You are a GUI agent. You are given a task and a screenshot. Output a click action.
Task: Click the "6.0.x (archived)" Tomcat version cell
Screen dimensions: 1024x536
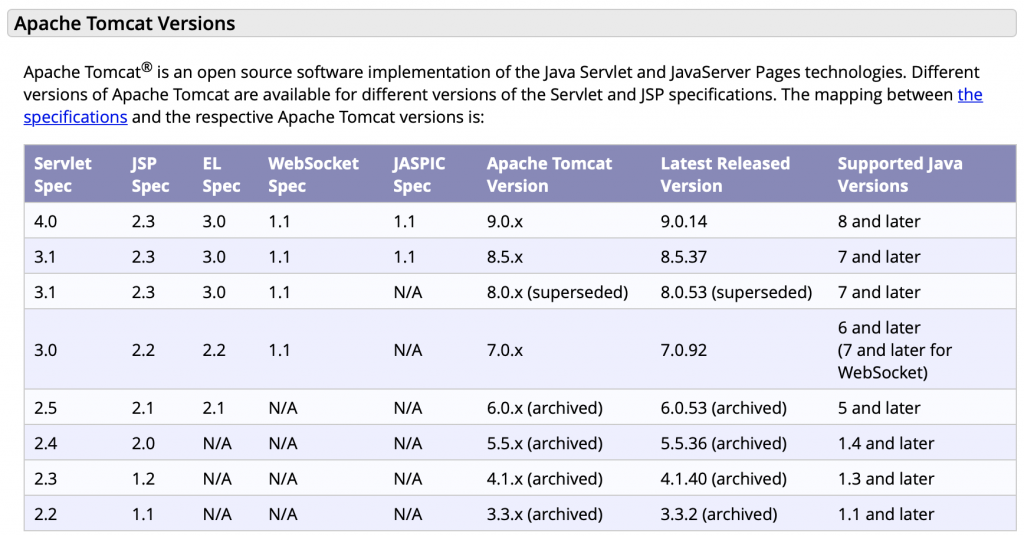click(545, 408)
